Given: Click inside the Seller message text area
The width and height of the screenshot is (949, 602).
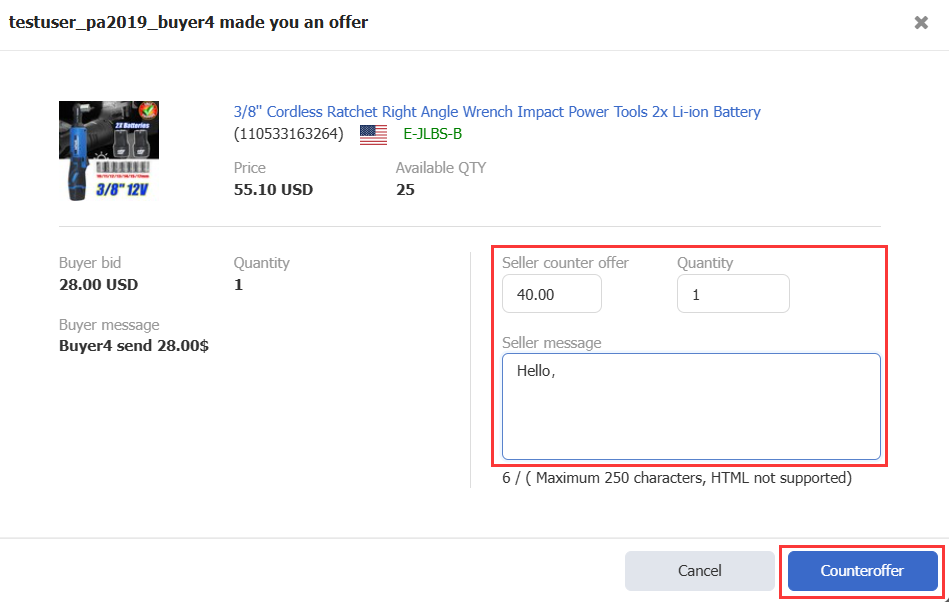Looking at the screenshot, I should click(691, 406).
